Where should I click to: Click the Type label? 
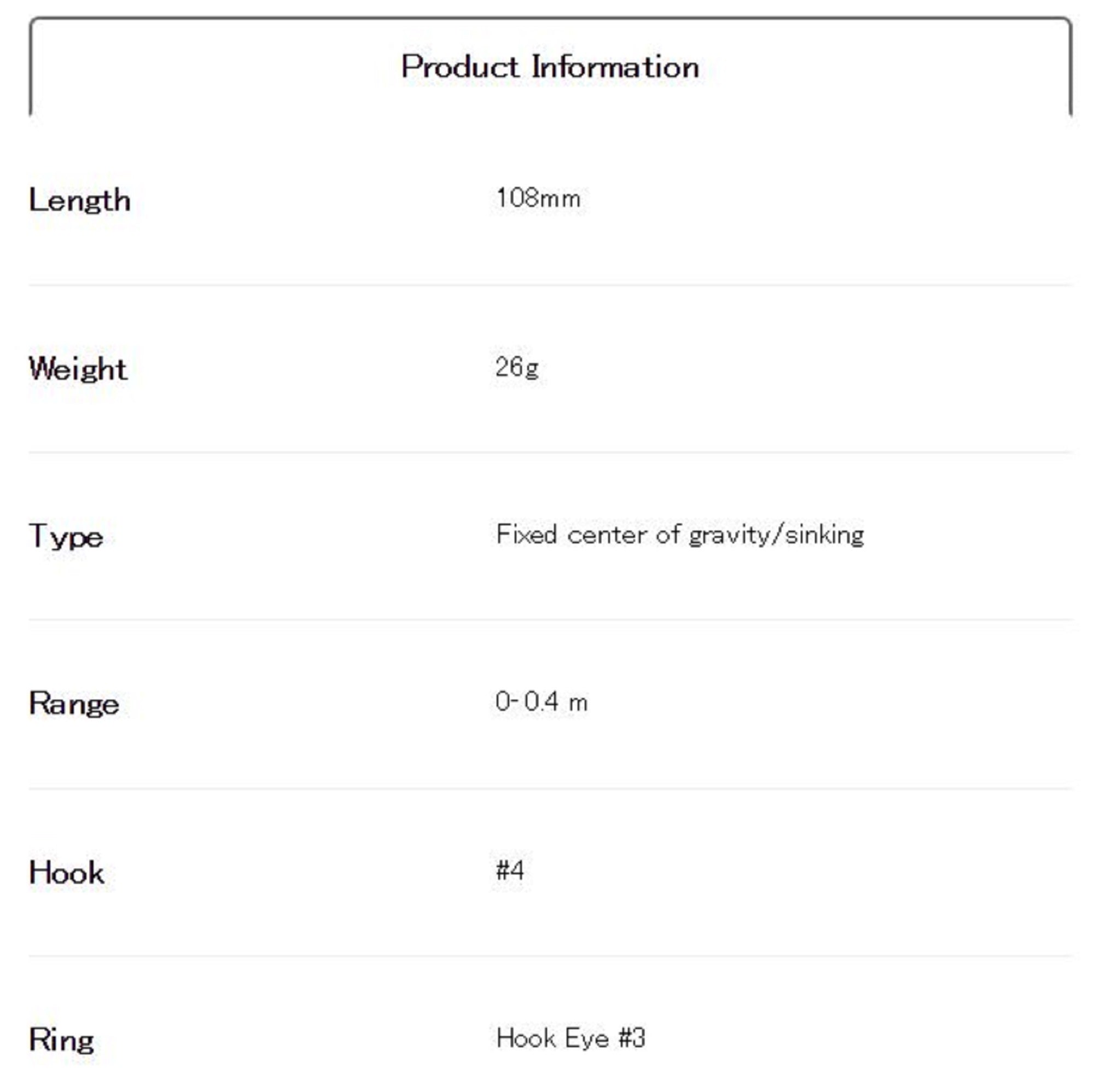[x=66, y=536]
